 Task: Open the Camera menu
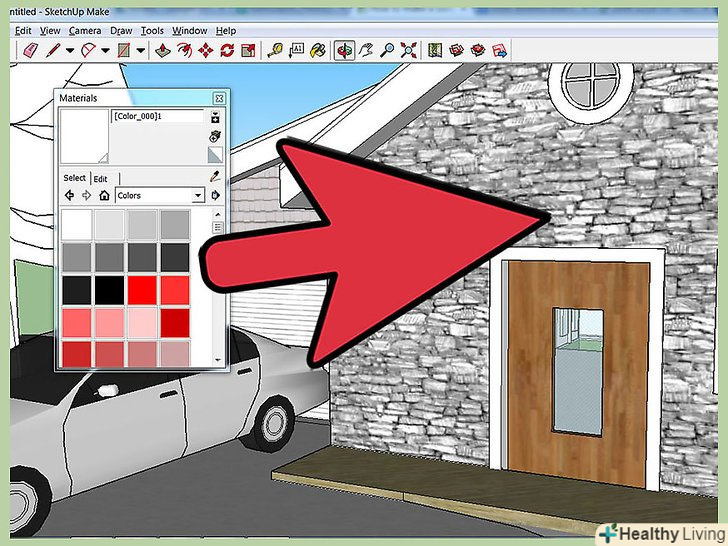[x=85, y=31]
